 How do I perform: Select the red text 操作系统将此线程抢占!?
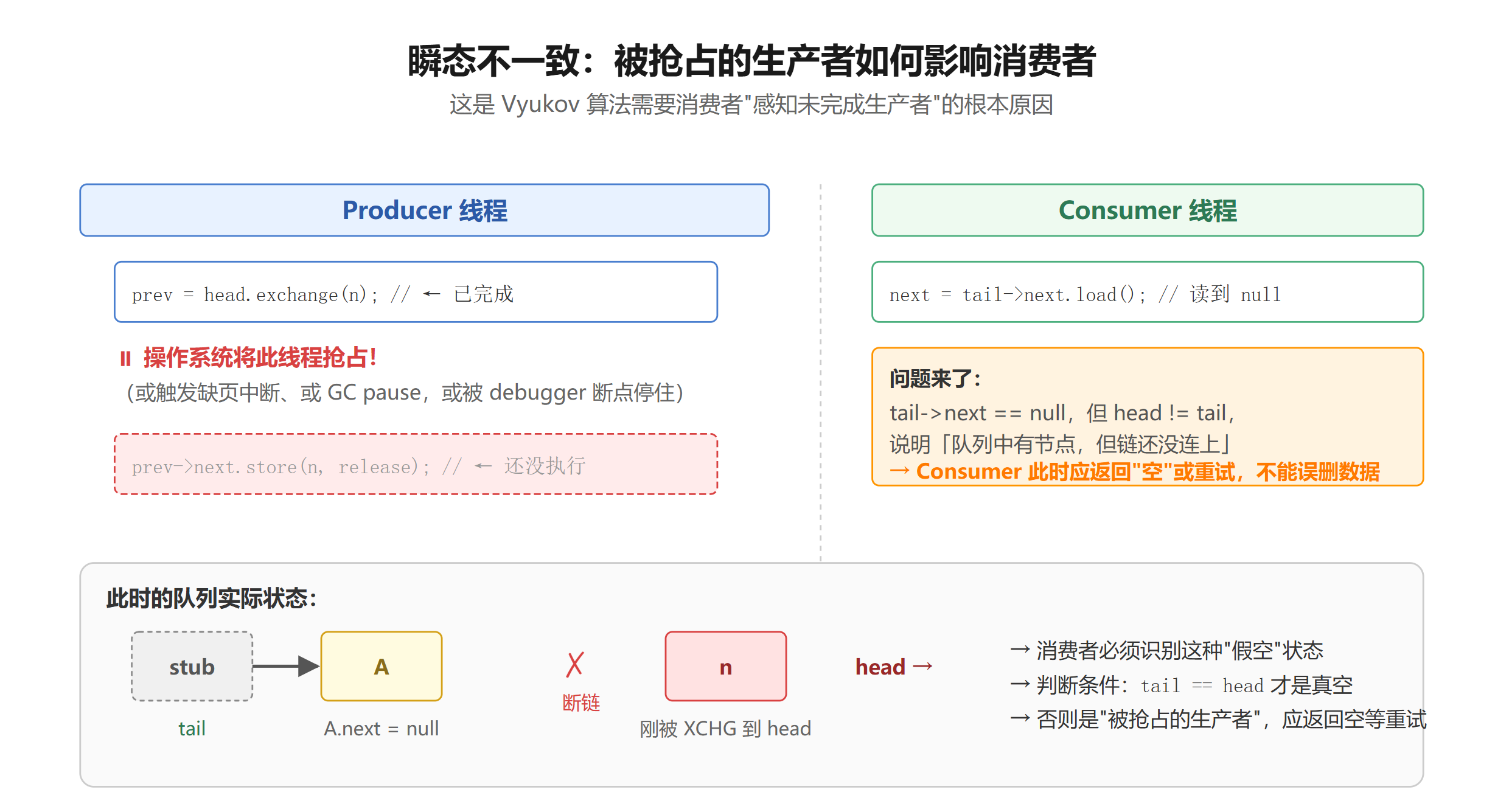point(260,358)
